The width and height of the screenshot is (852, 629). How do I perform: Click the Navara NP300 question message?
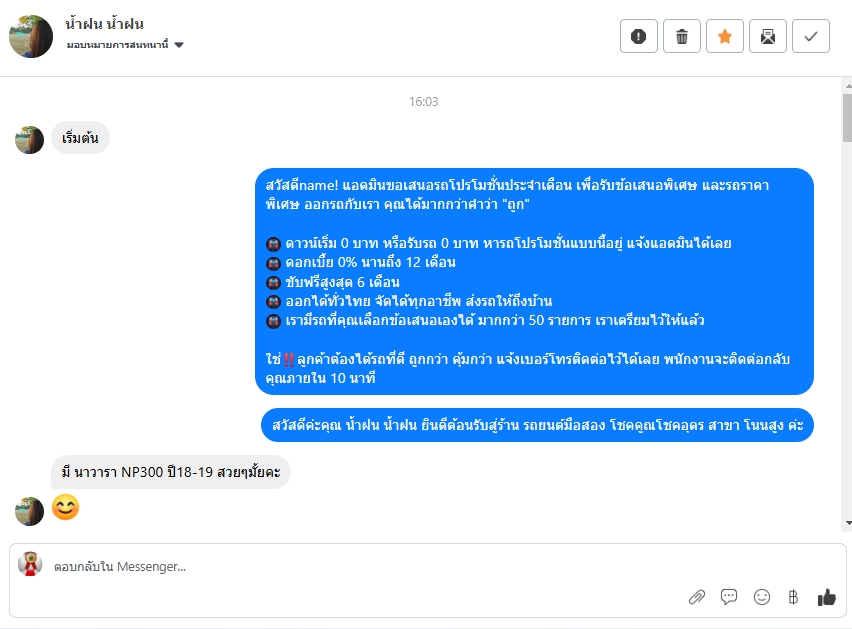171,472
